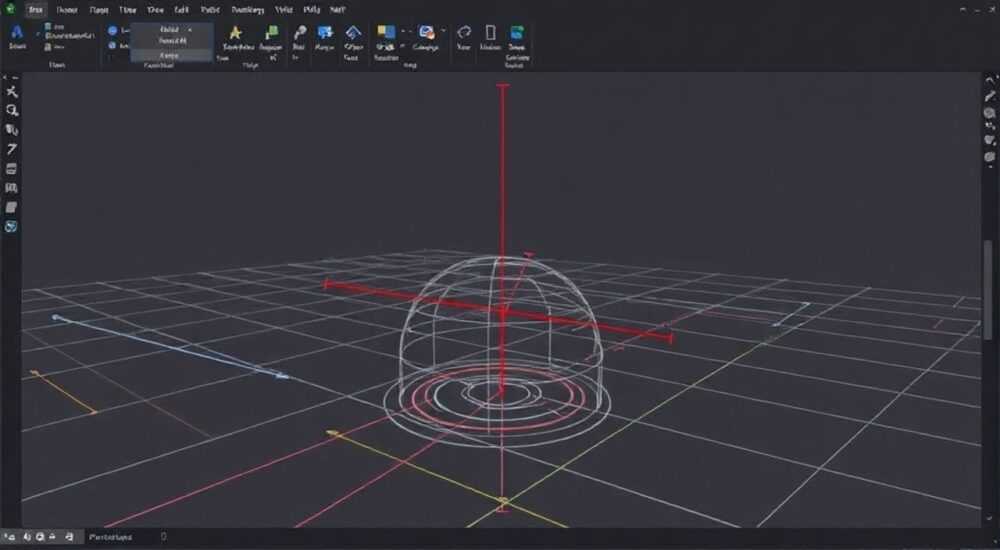This screenshot has width=1000, height=550.
Task: Select the last tab in the menu bar
Action: pos(337,10)
